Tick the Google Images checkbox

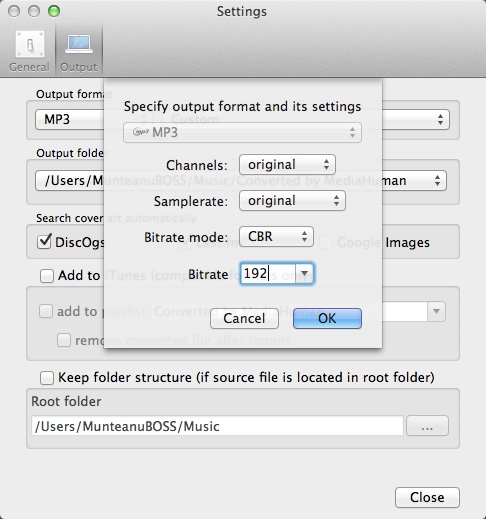point(326,242)
